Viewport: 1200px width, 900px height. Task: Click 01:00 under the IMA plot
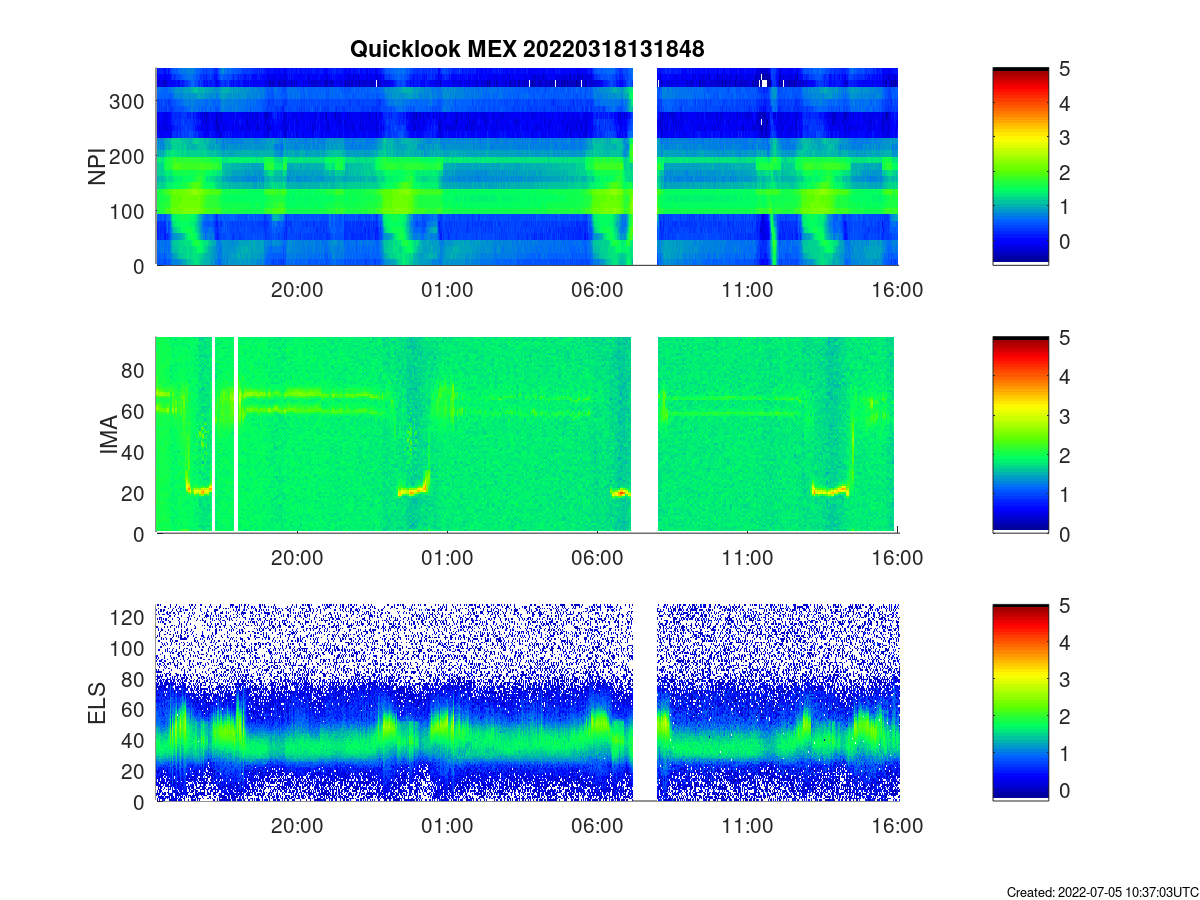click(447, 559)
